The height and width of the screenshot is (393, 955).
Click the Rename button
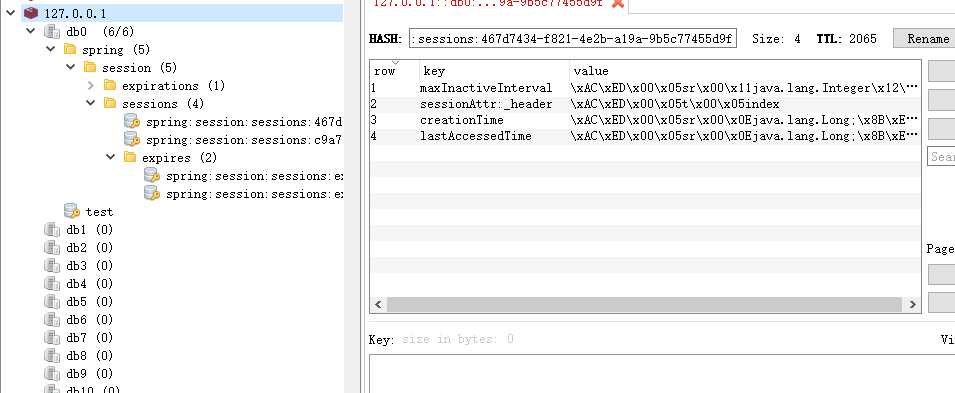click(924, 38)
